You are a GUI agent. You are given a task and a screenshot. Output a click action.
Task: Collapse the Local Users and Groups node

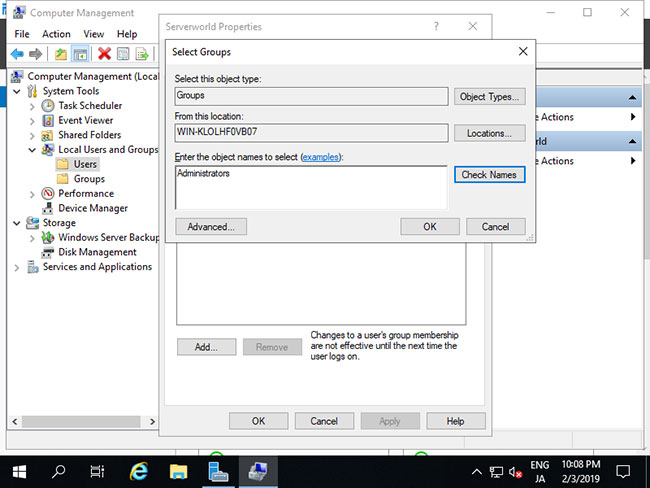click(x=32, y=150)
